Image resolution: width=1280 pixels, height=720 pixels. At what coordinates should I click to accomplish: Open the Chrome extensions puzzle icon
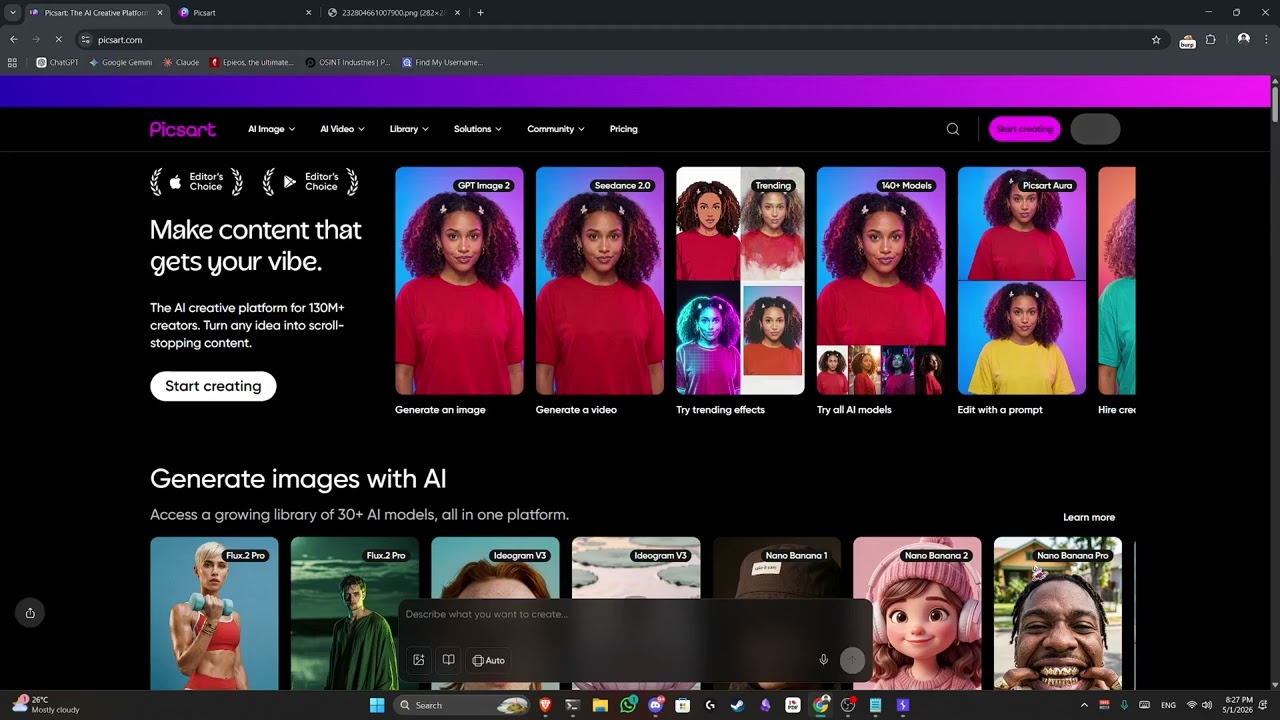tap(1211, 40)
